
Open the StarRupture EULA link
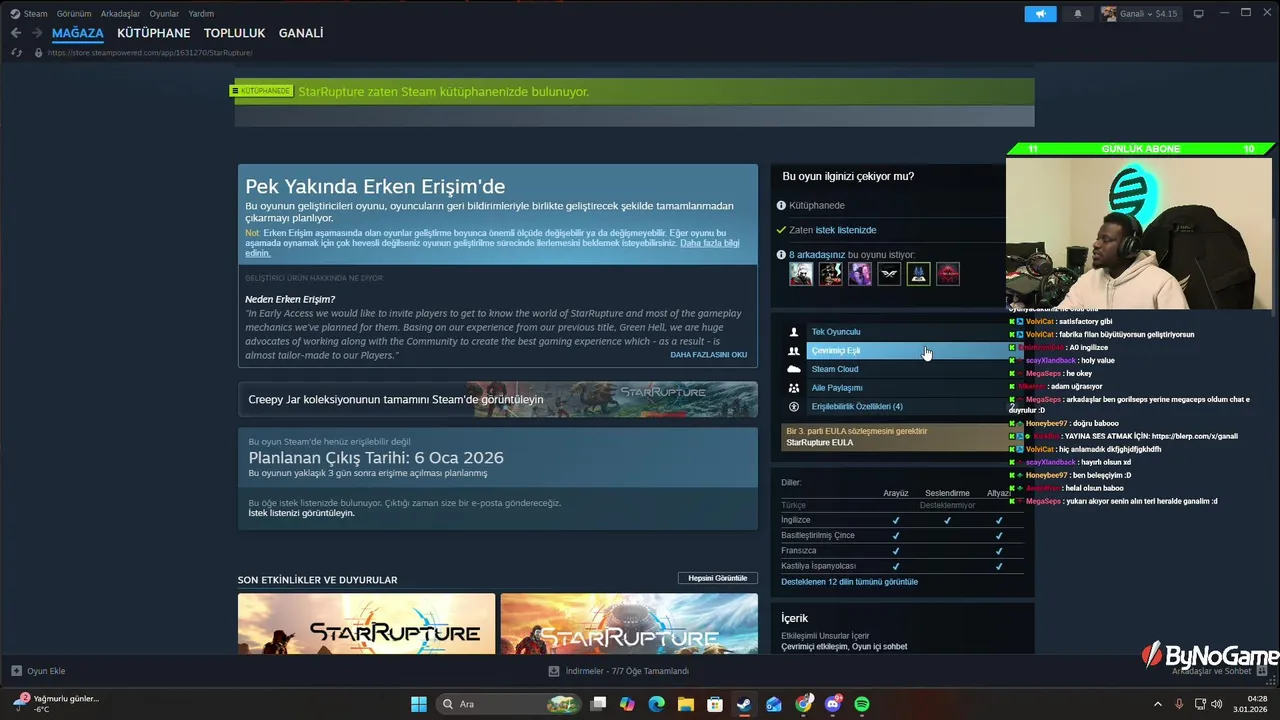(x=820, y=442)
